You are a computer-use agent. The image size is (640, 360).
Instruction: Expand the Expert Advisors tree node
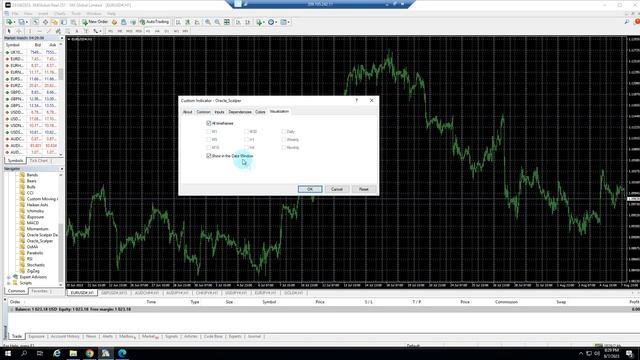coord(9,277)
